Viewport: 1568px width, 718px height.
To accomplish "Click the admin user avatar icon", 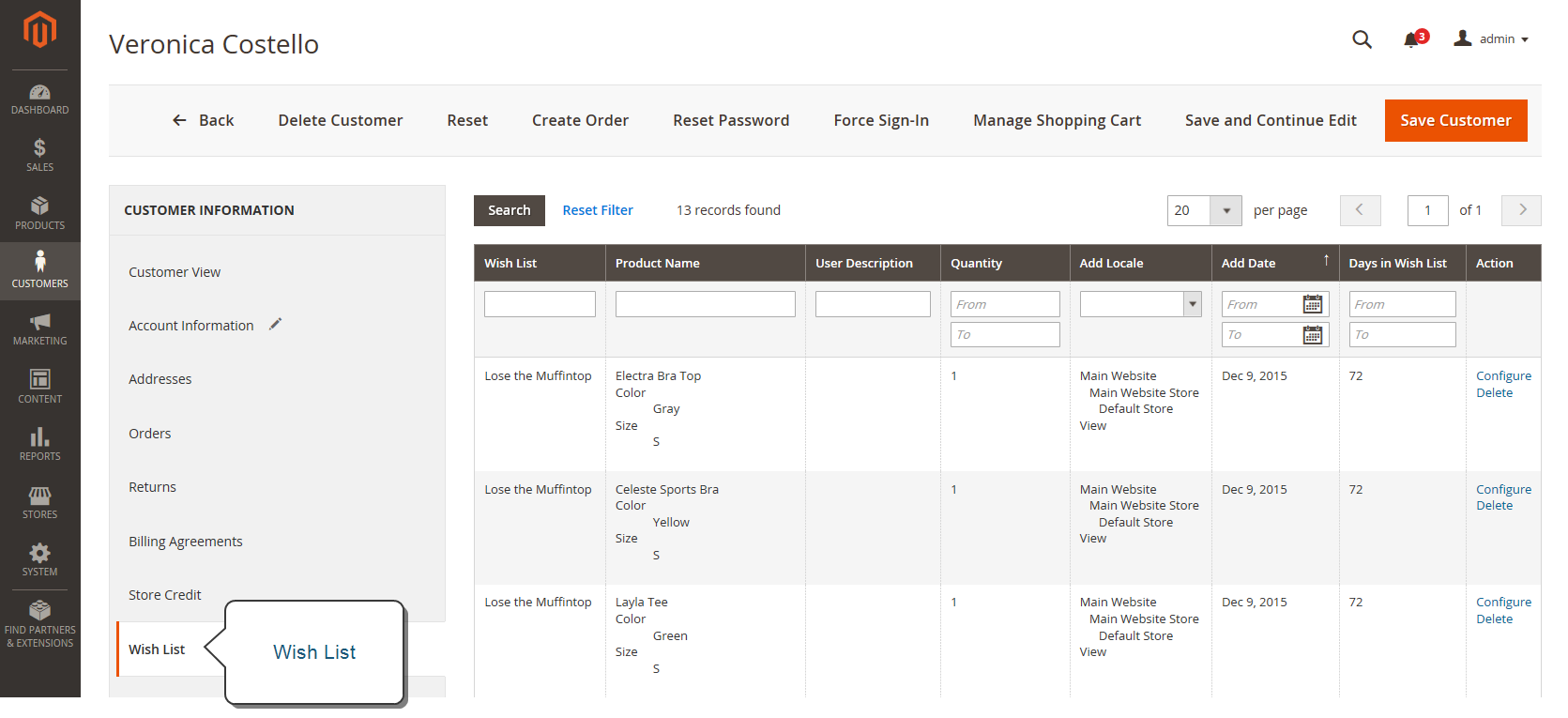I will point(1462,38).
